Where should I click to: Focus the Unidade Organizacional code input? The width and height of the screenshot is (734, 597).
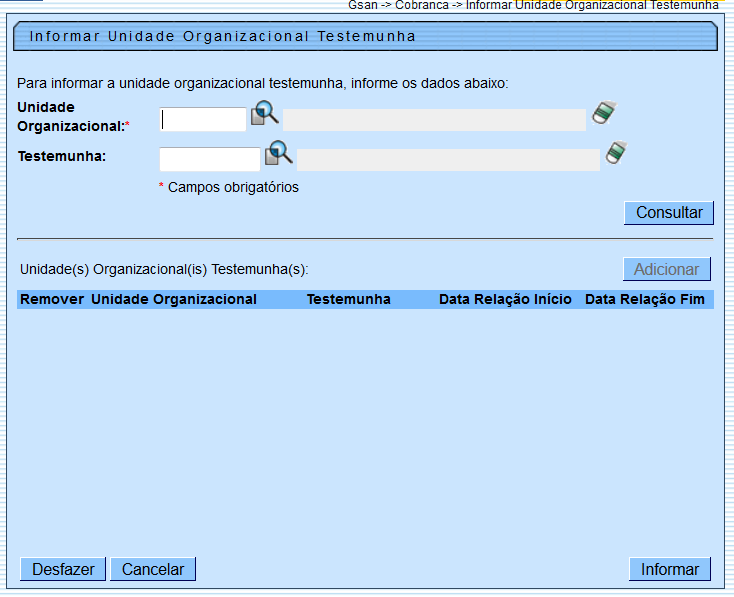click(203, 120)
